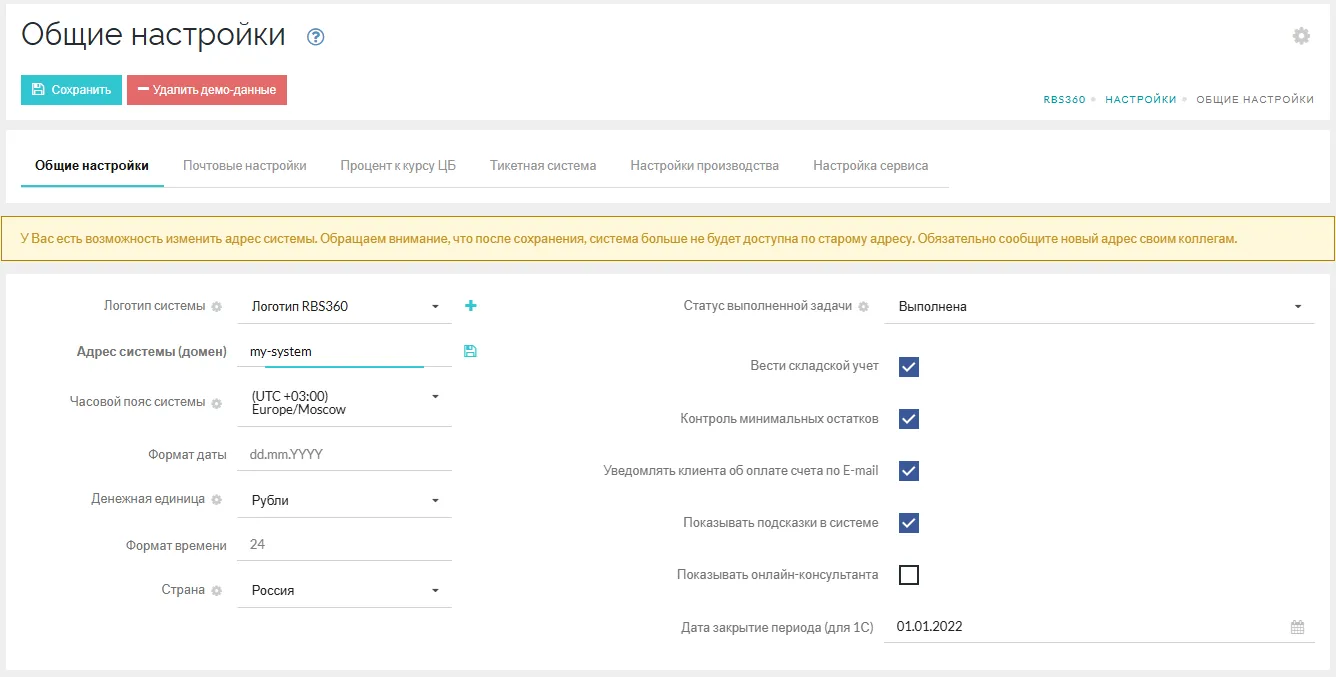Click gear icon next to Статус выполненной задачи

click(863, 307)
